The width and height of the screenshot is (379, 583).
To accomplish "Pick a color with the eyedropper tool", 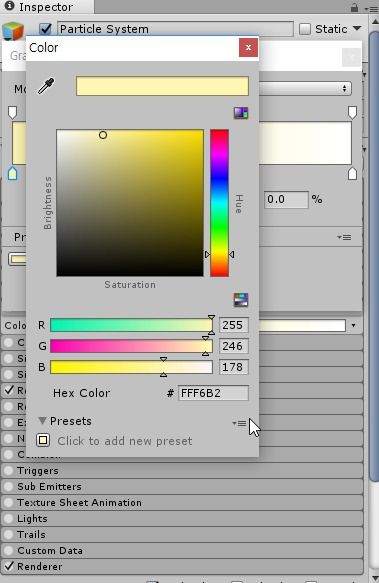I will pyautogui.click(x=46, y=86).
